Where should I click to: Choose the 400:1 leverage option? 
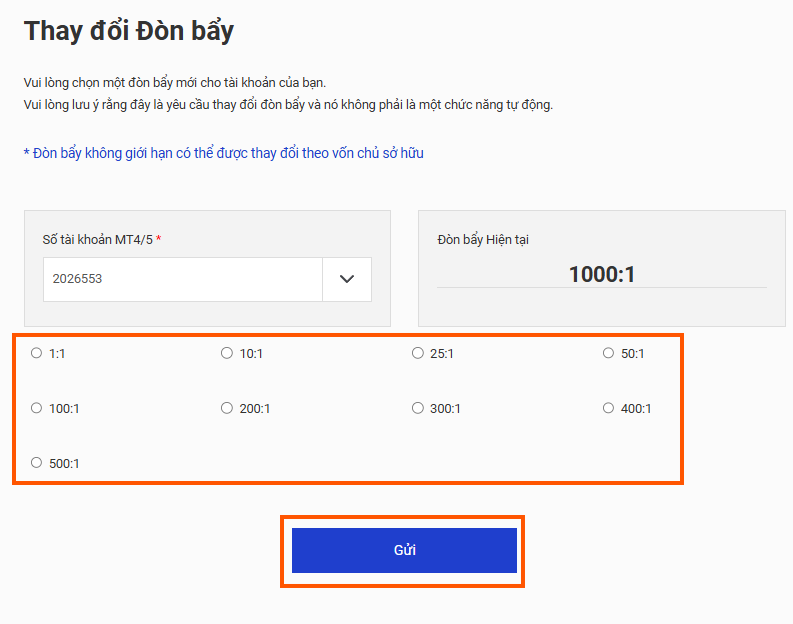[609, 408]
